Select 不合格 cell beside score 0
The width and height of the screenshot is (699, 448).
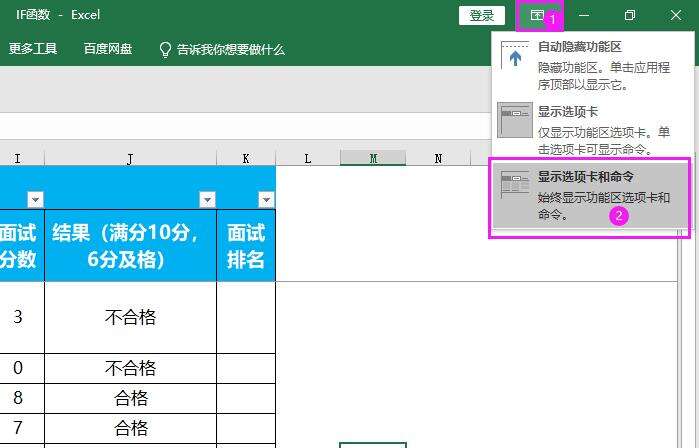pos(130,368)
